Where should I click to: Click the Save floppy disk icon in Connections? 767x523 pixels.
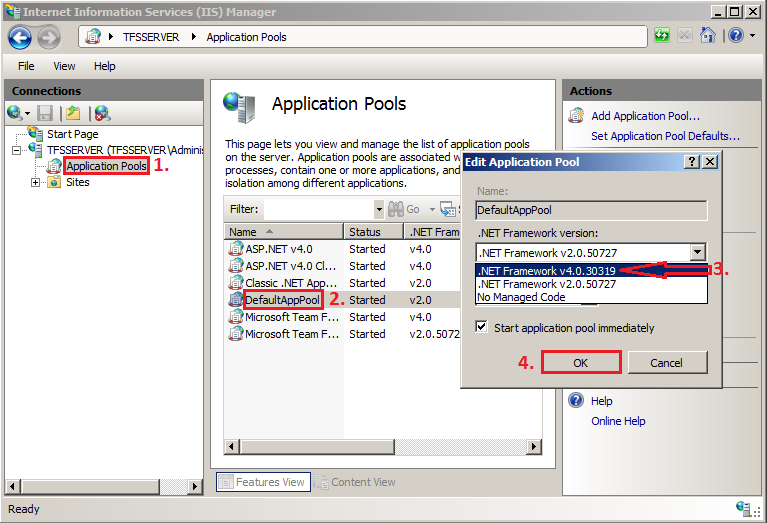[x=45, y=114]
